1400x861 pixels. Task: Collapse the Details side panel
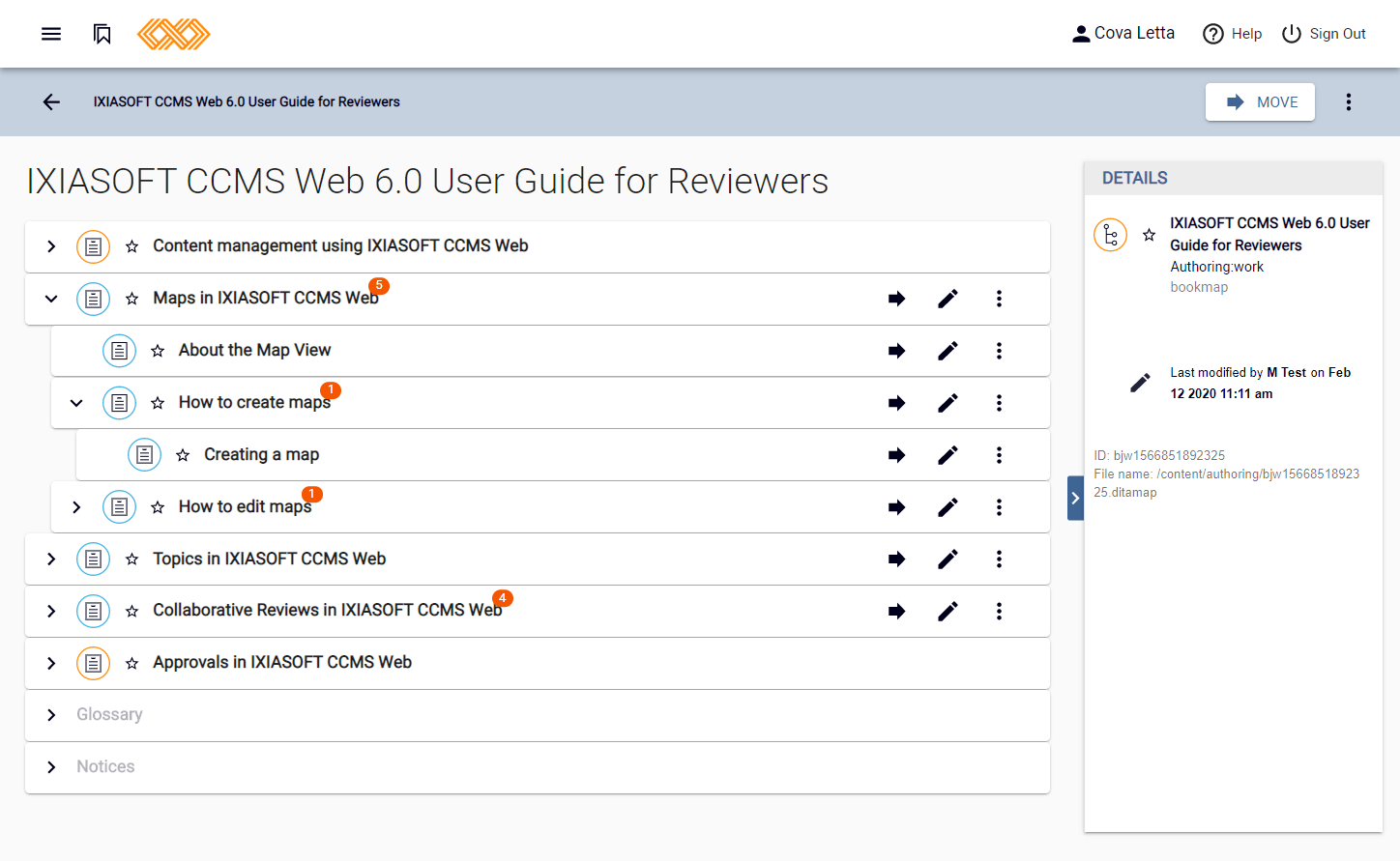(1075, 499)
